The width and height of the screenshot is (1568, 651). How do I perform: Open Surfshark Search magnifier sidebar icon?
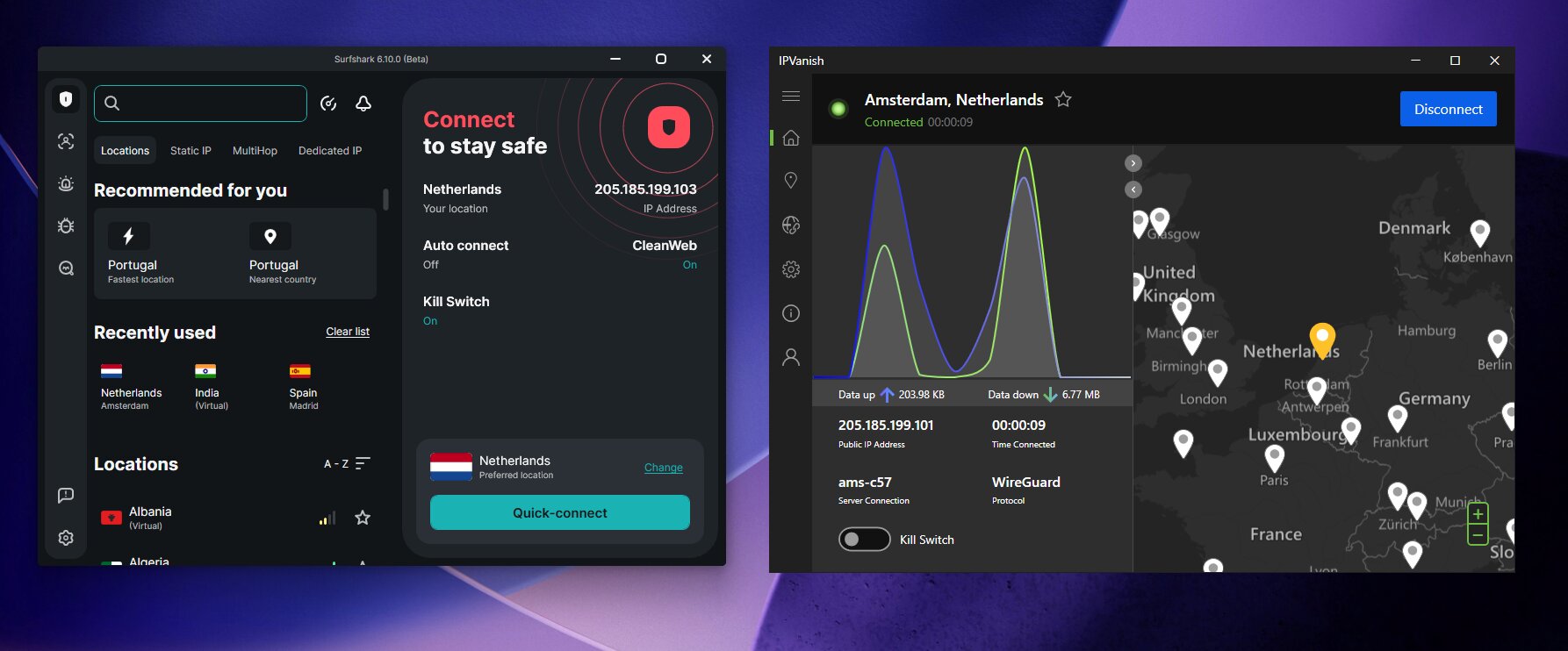[66, 268]
